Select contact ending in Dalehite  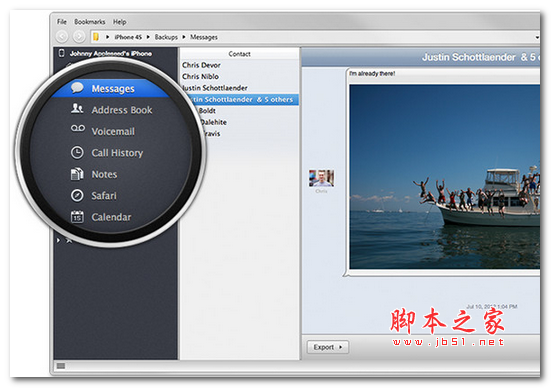pyautogui.click(x=213, y=122)
